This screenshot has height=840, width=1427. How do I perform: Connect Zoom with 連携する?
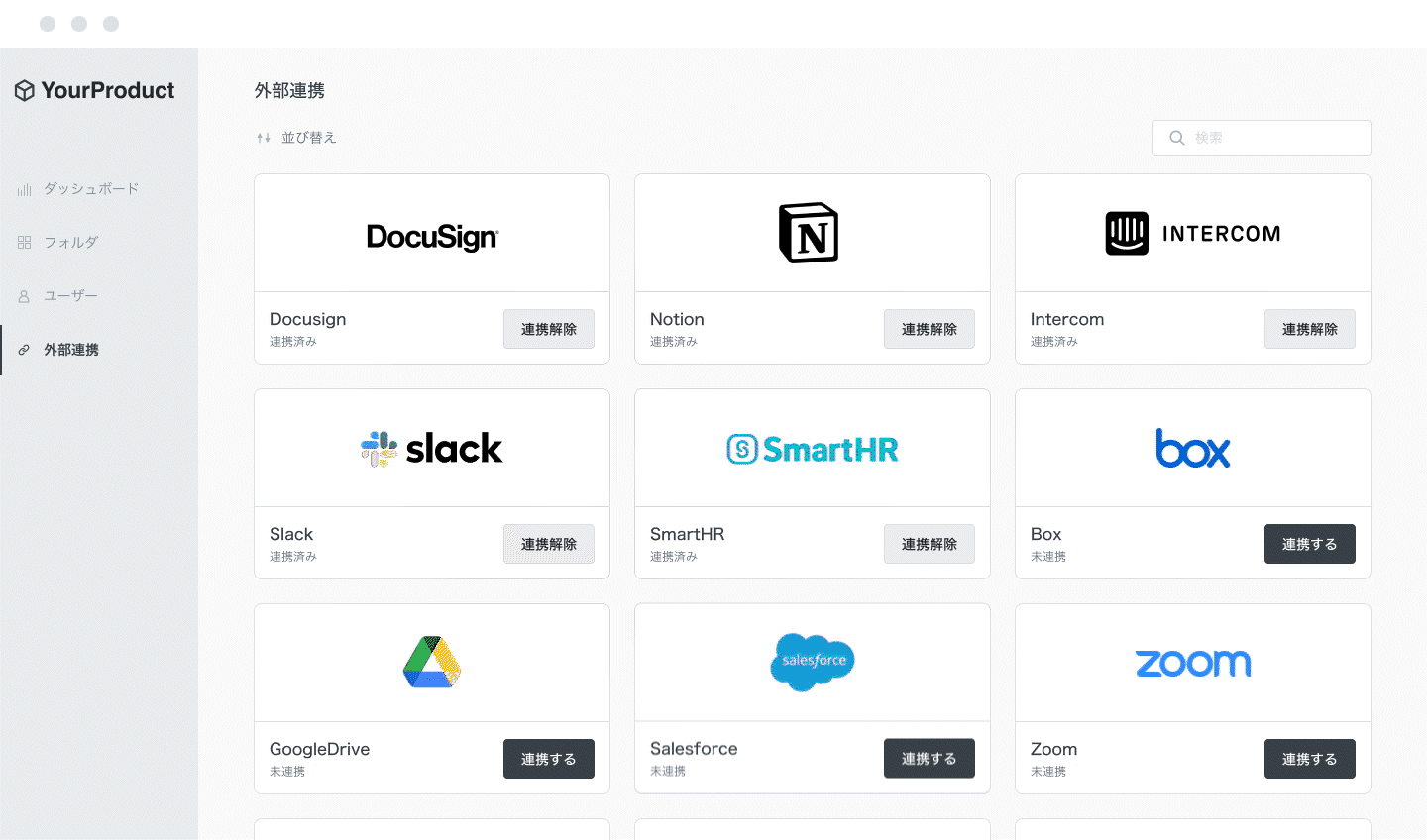tap(1310, 759)
